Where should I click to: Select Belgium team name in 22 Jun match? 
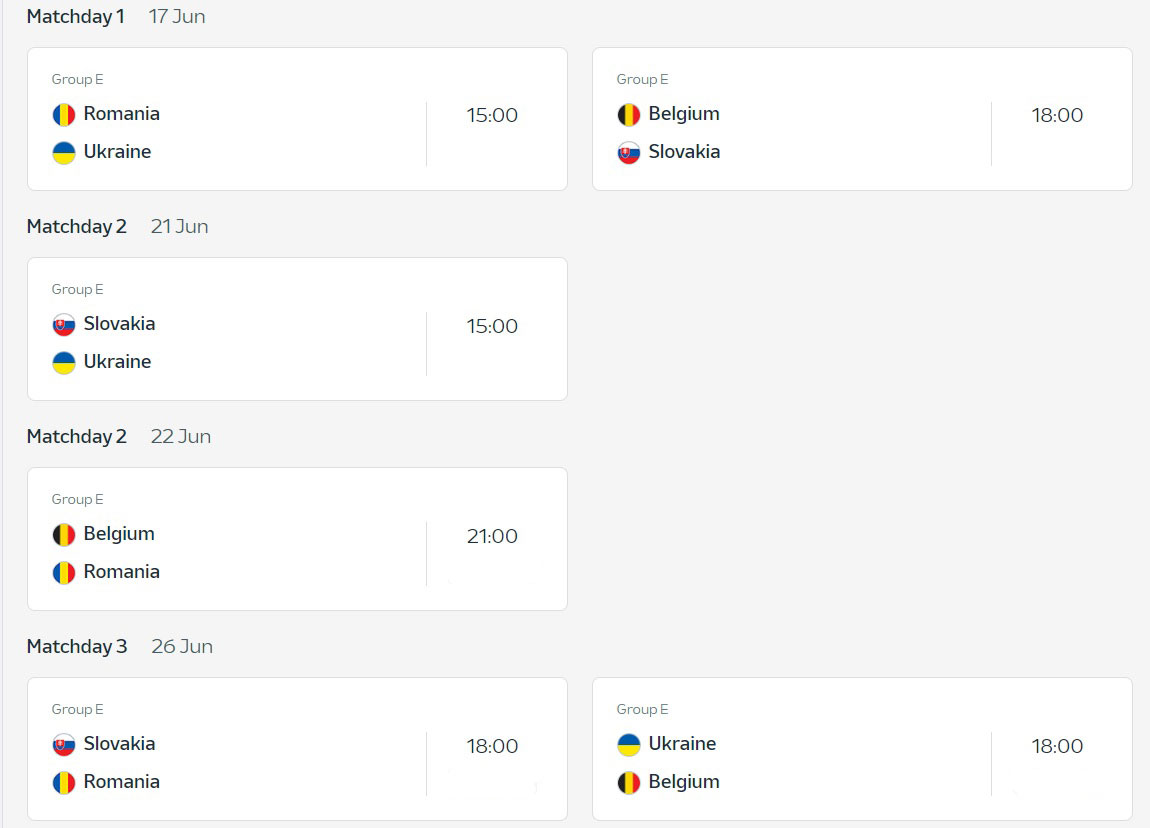pyautogui.click(x=119, y=534)
